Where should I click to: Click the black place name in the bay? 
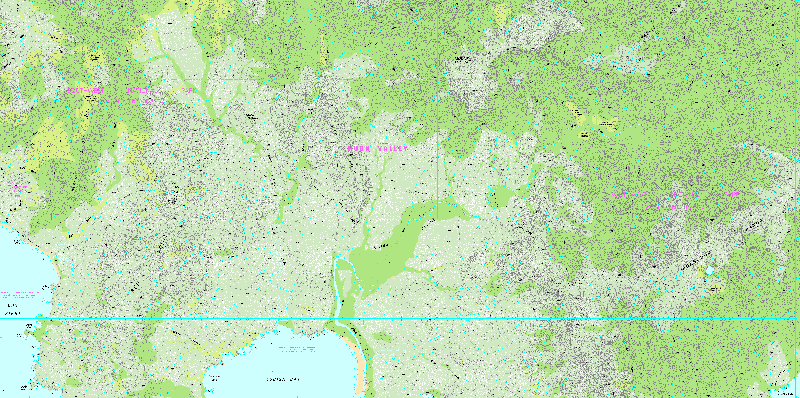tap(283, 379)
